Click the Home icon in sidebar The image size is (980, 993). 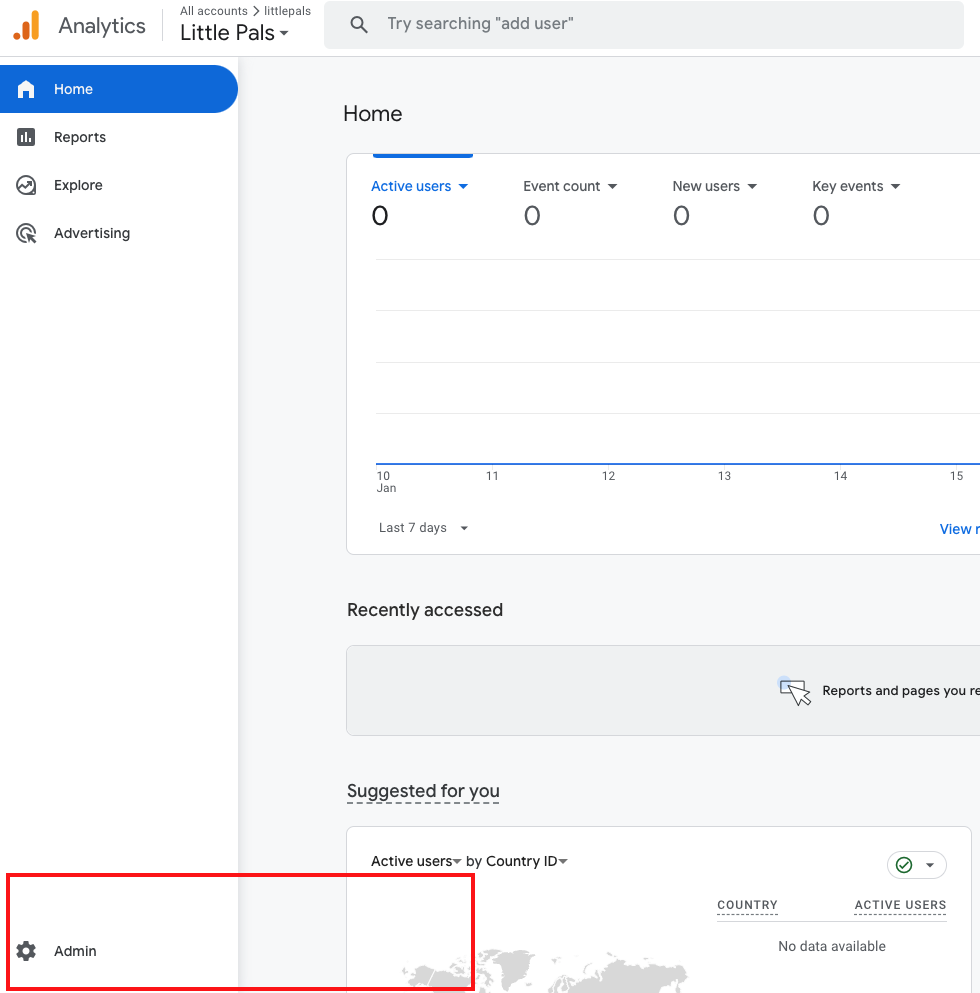click(x=26, y=89)
